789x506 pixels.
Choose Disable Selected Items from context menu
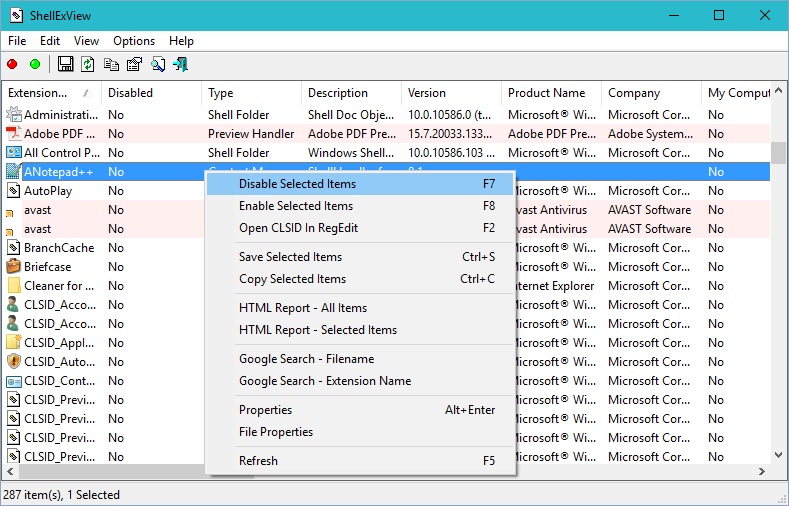click(297, 184)
